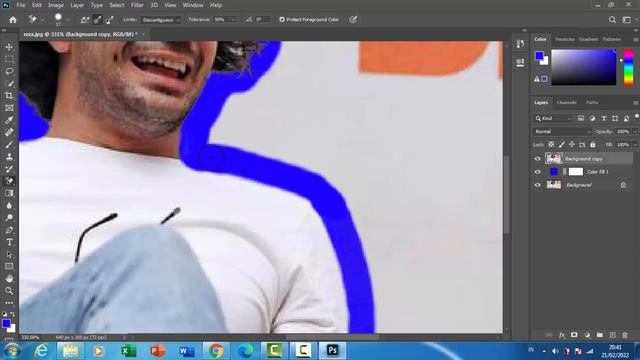Screen dimensions: 640x360
Task: Select the Pen tool
Action: [x=9, y=230]
